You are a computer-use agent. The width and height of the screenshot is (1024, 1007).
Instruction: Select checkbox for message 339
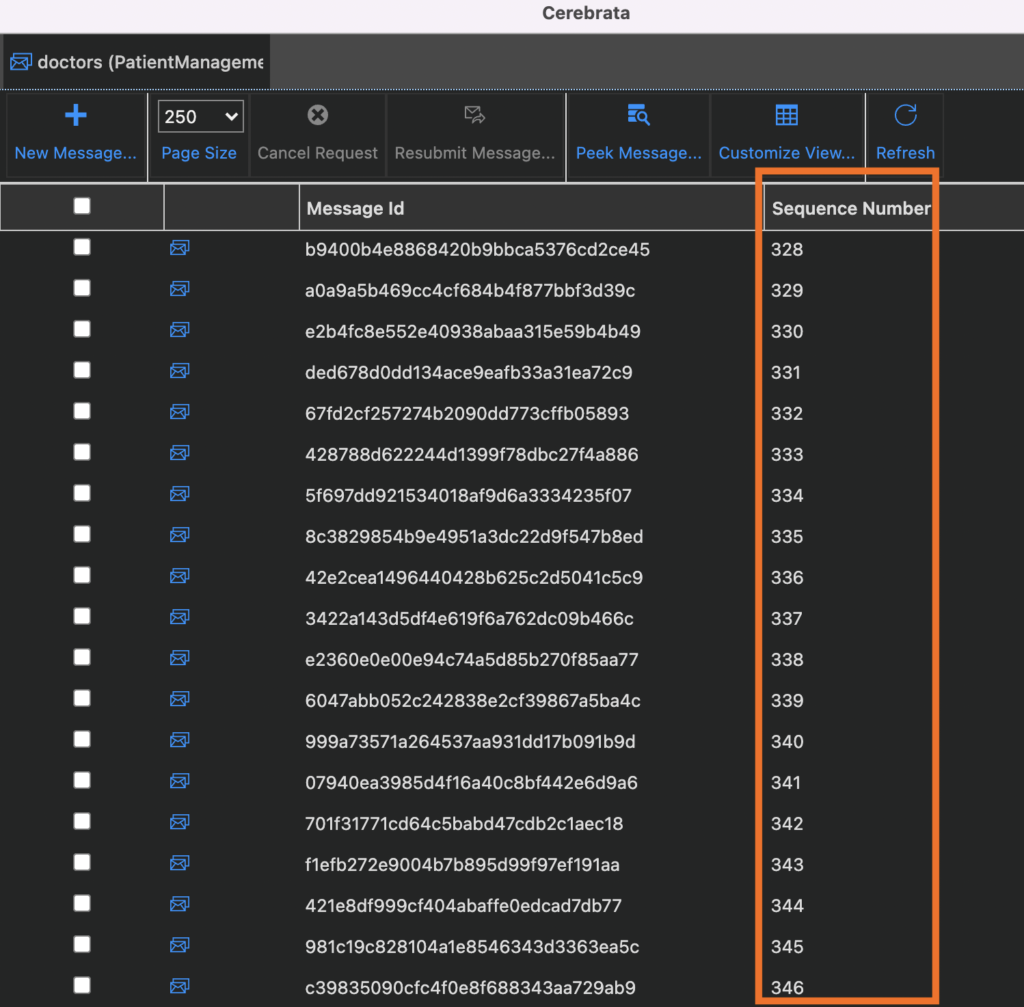pos(82,698)
